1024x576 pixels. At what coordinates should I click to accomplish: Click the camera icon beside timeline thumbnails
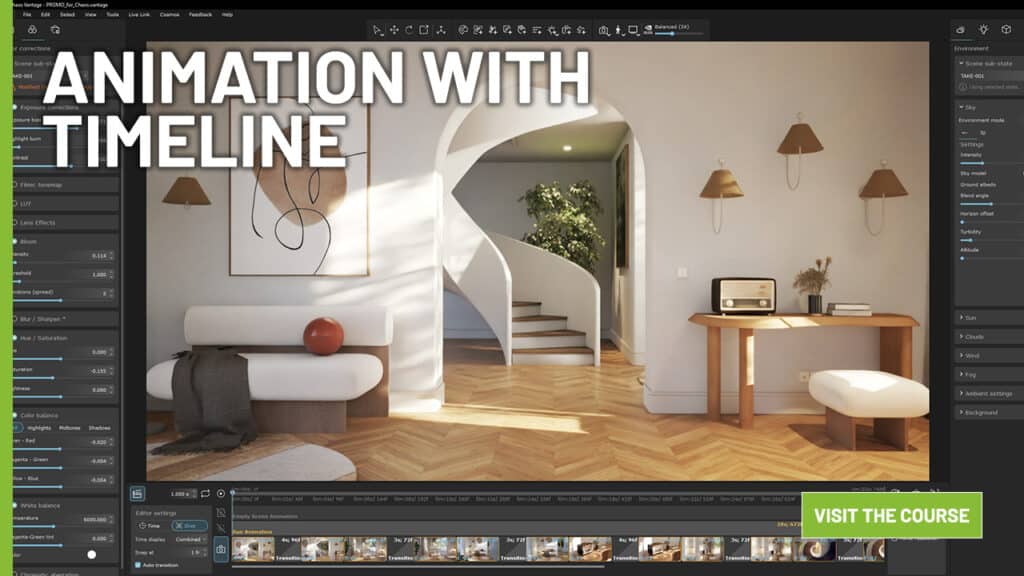[221, 549]
